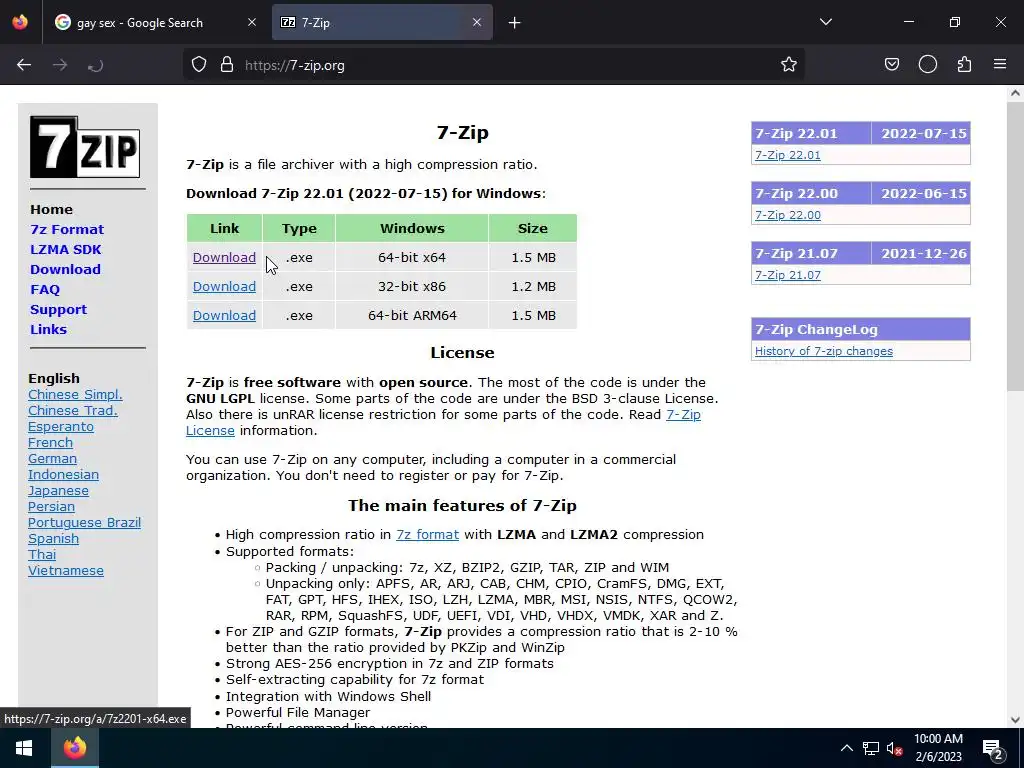Switch language to German
The width and height of the screenshot is (1024, 768).
52,458
